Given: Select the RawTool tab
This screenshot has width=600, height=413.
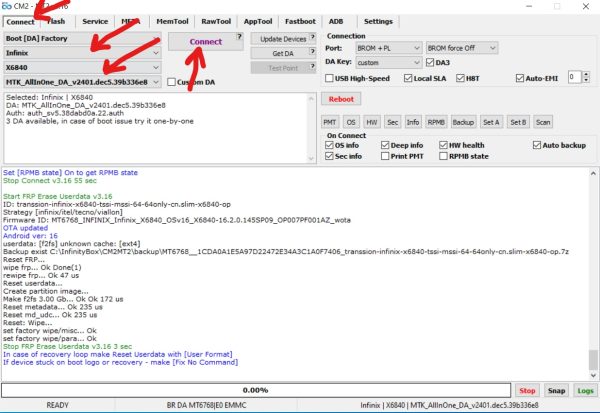Looking at the screenshot, I should [x=216, y=21].
